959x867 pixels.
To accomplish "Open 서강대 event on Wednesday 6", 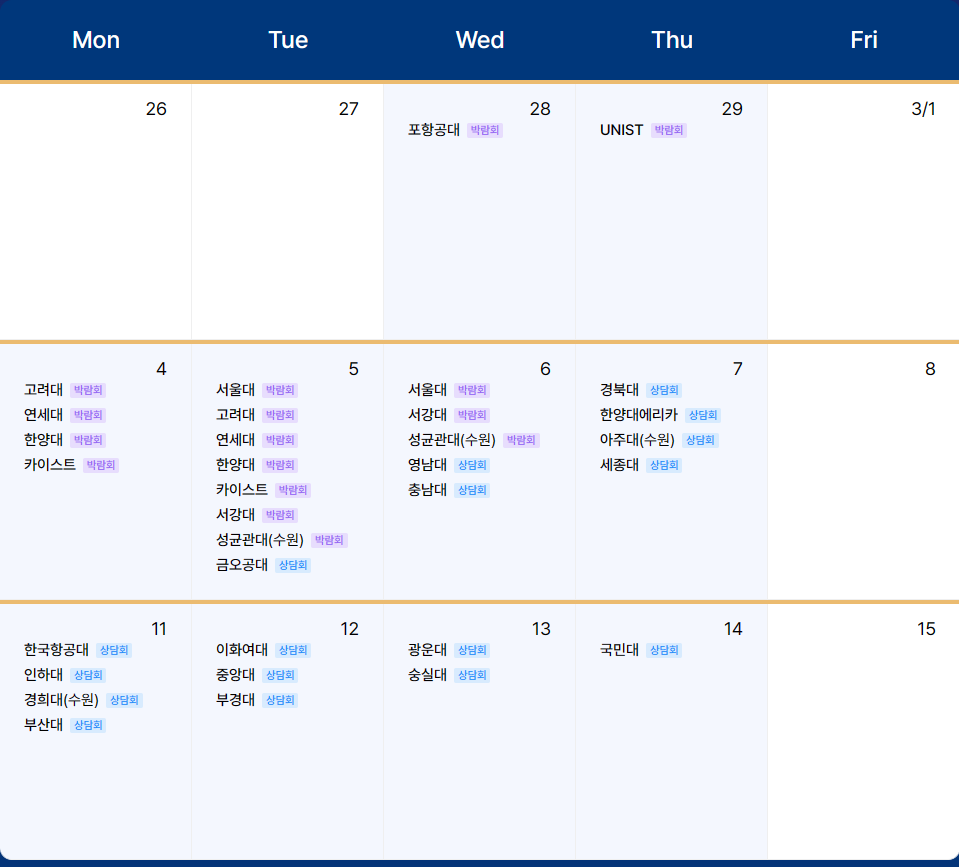I will (428, 415).
